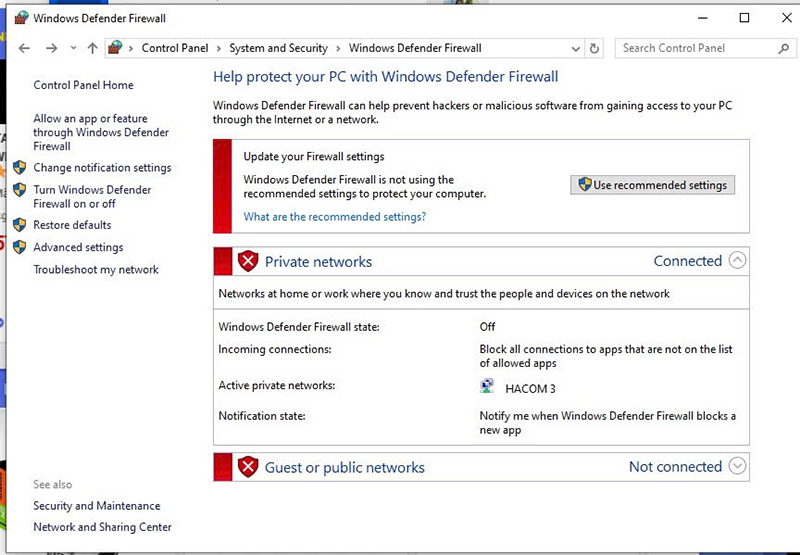Open What are the recommended settings link

tap(335, 217)
